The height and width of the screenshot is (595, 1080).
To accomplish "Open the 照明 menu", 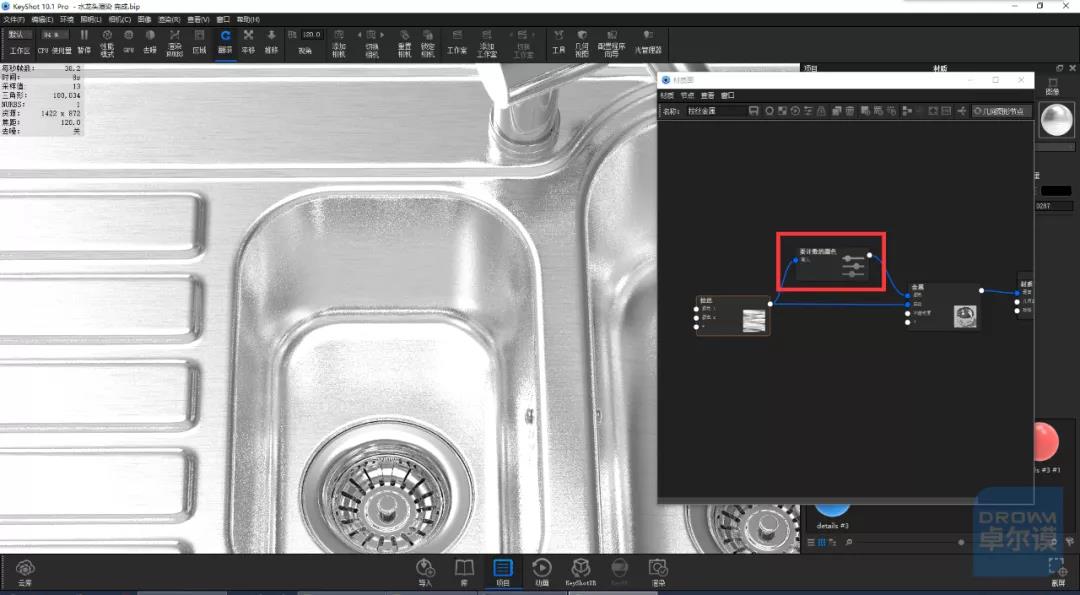I will 90,20.
